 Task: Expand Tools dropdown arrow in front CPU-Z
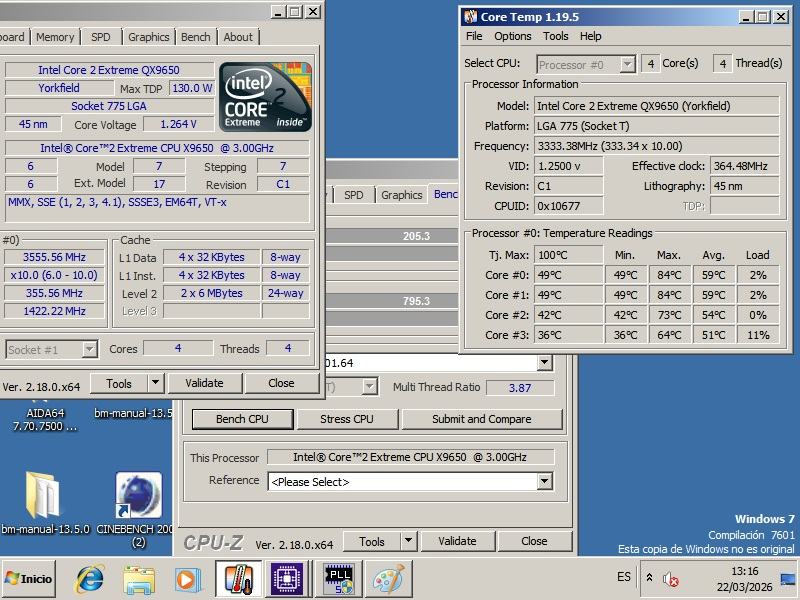(156, 383)
